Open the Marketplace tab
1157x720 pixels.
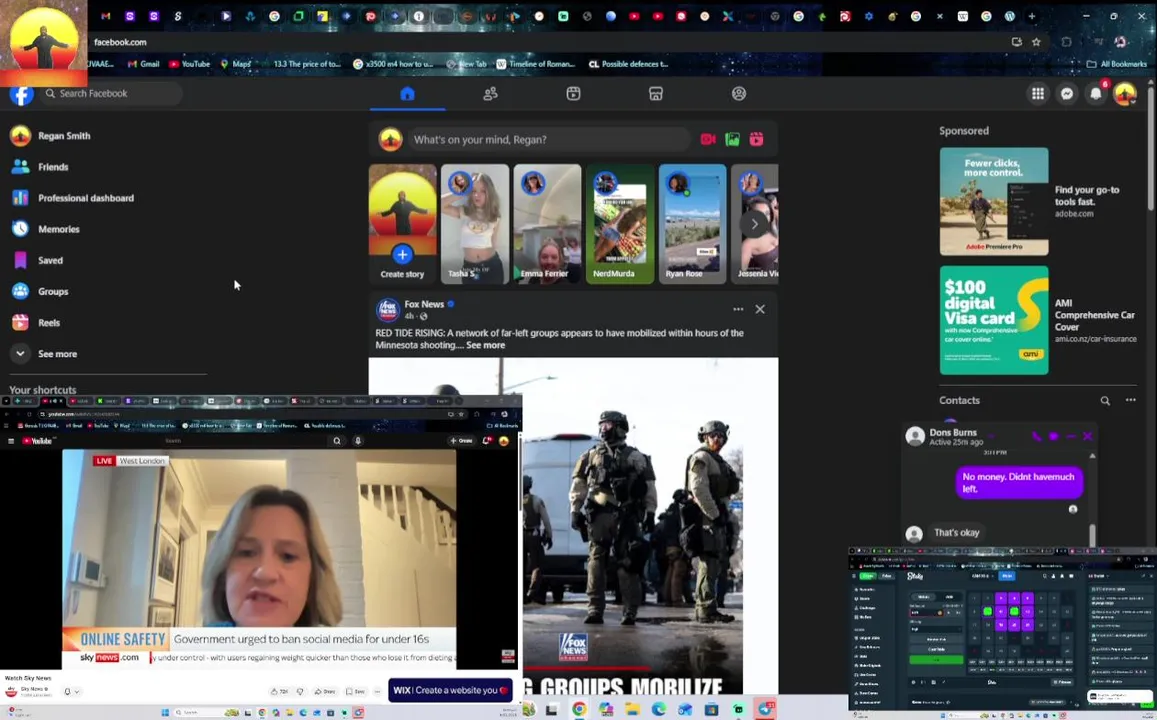coord(656,94)
